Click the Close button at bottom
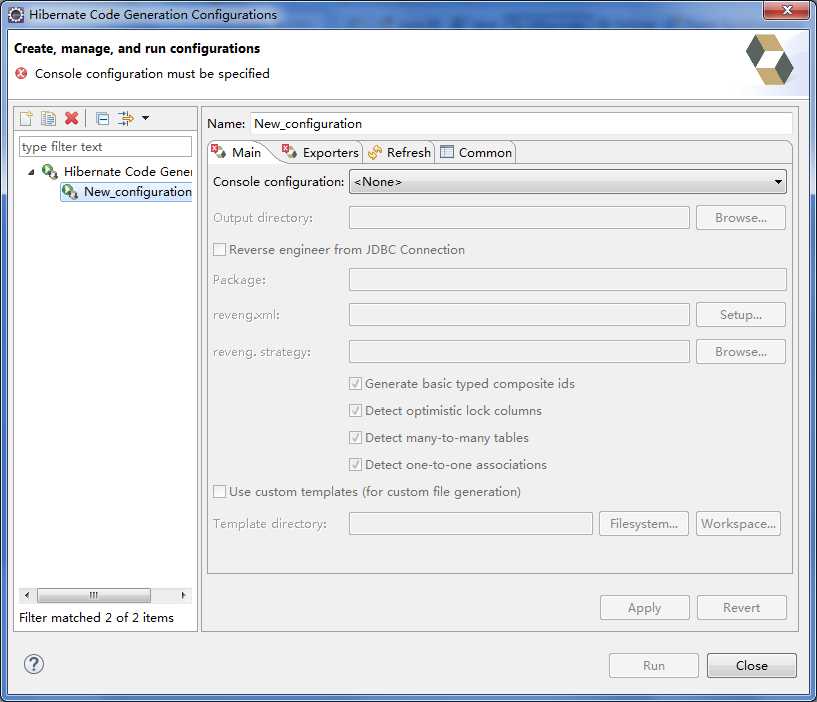This screenshot has height=702, width=817. point(751,666)
